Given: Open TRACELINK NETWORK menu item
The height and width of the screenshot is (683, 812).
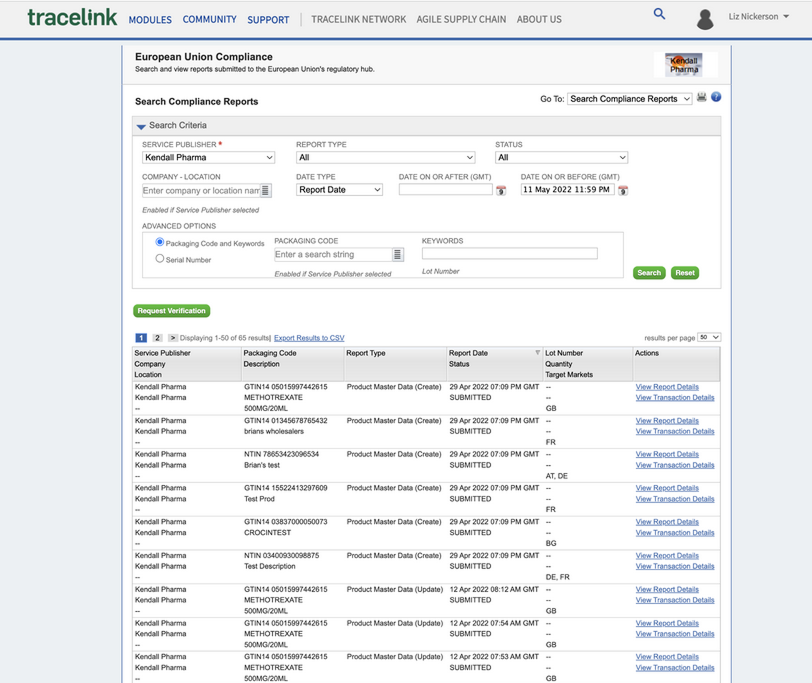Looking at the screenshot, I should click(358, 19).
